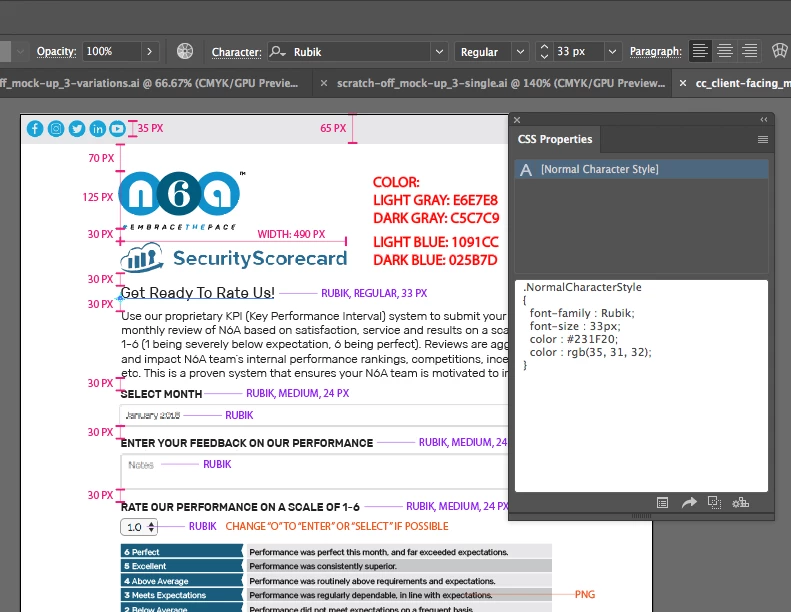Screen dimensions: 791x612
Task: Open the font search magnifier icon
Action: point(277,51)
